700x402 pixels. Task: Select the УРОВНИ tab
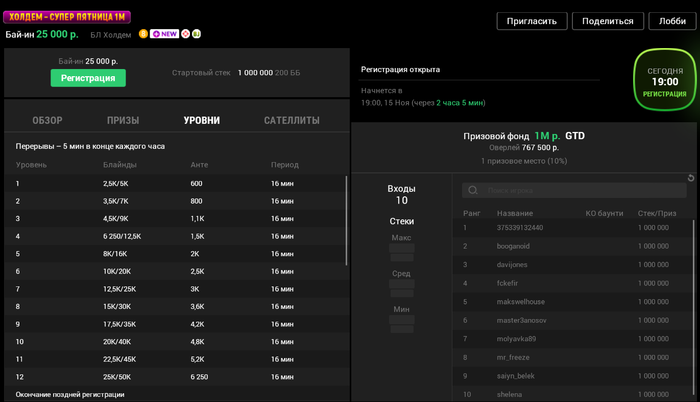(202, 121)
